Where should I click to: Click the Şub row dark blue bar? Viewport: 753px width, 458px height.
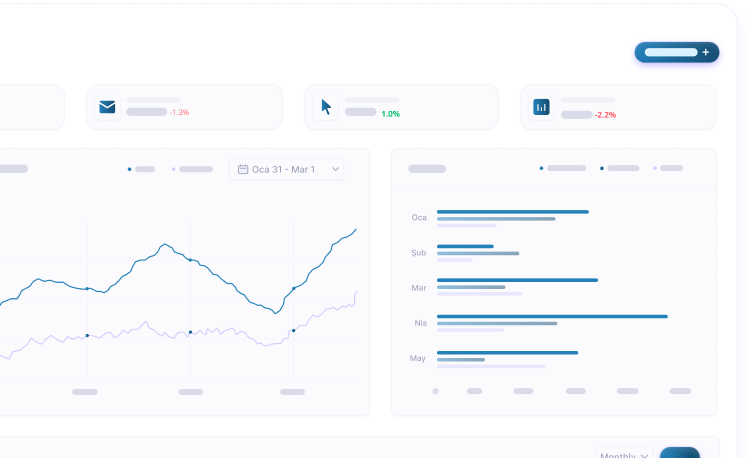465,247
